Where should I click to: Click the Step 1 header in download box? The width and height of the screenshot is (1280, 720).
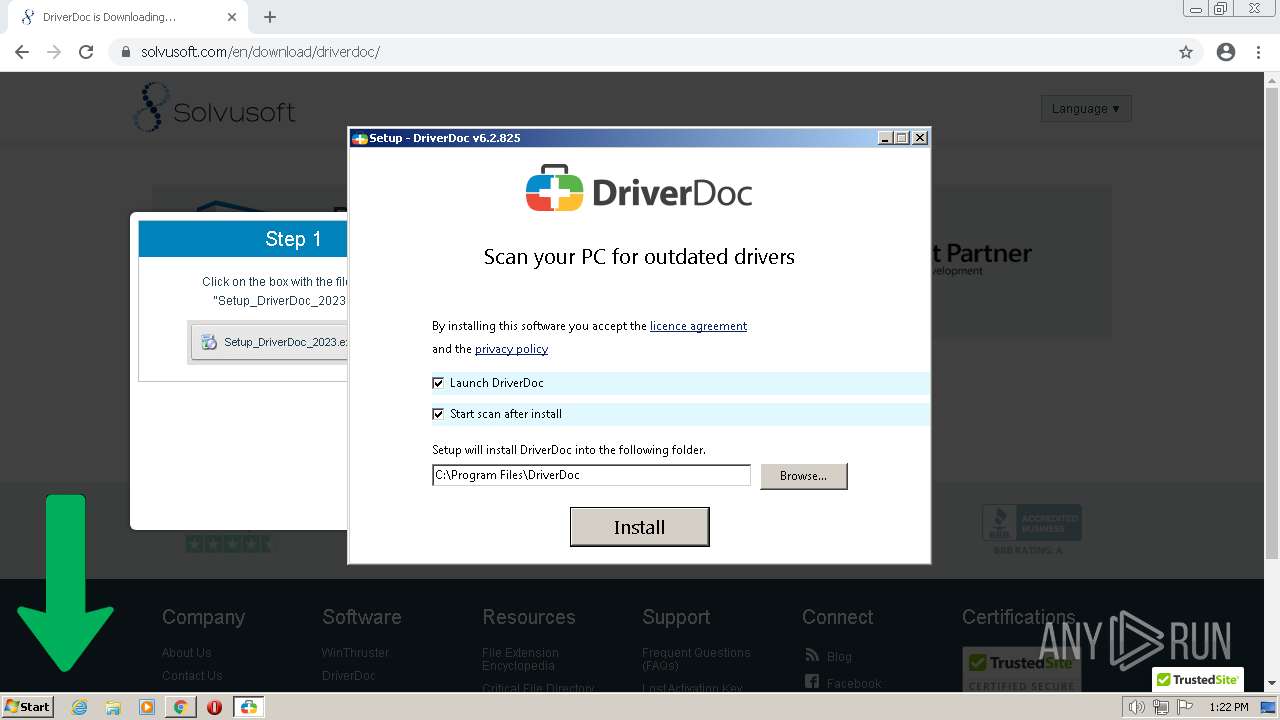pos(243,239)
